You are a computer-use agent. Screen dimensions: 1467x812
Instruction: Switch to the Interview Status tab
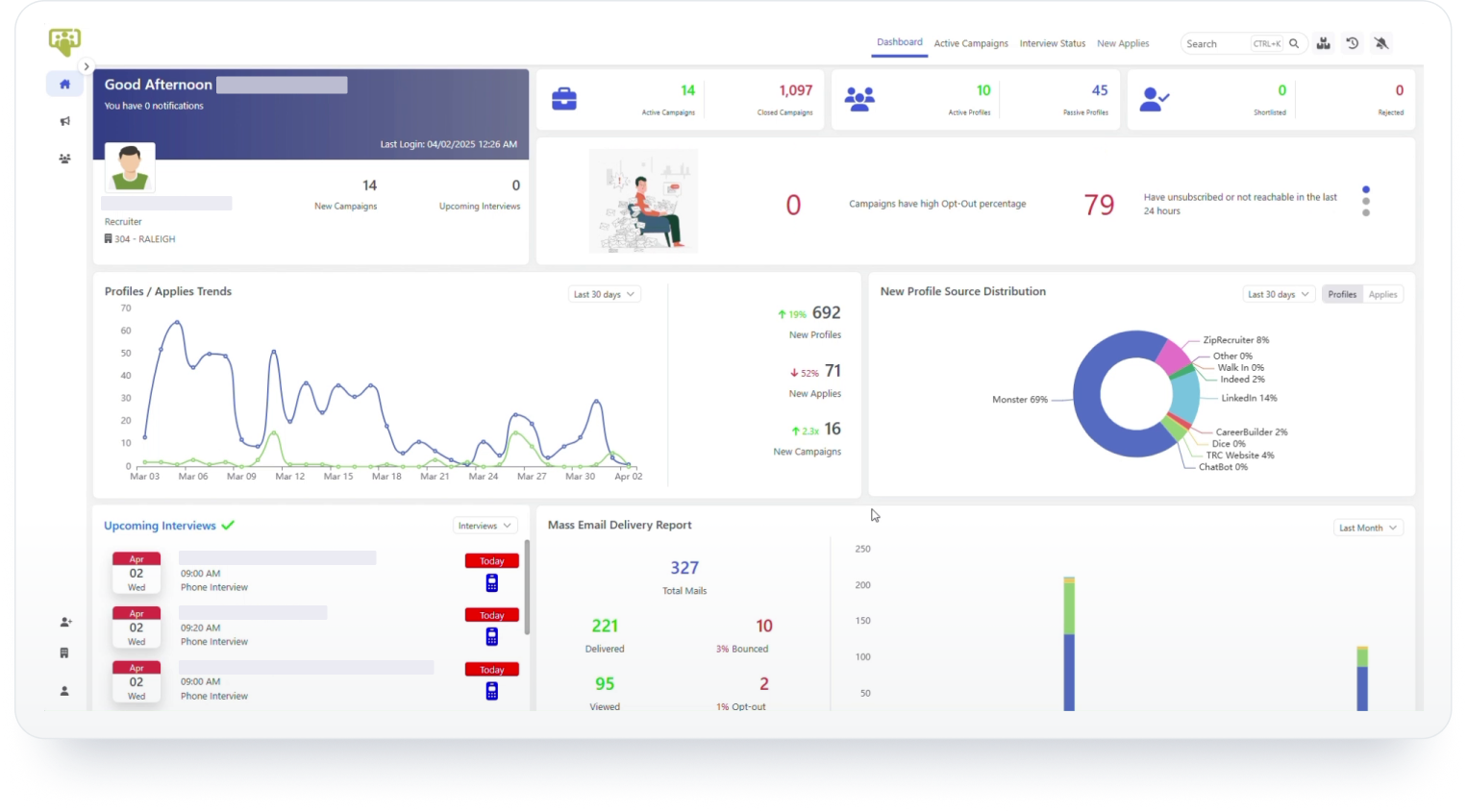[1052, 43]
